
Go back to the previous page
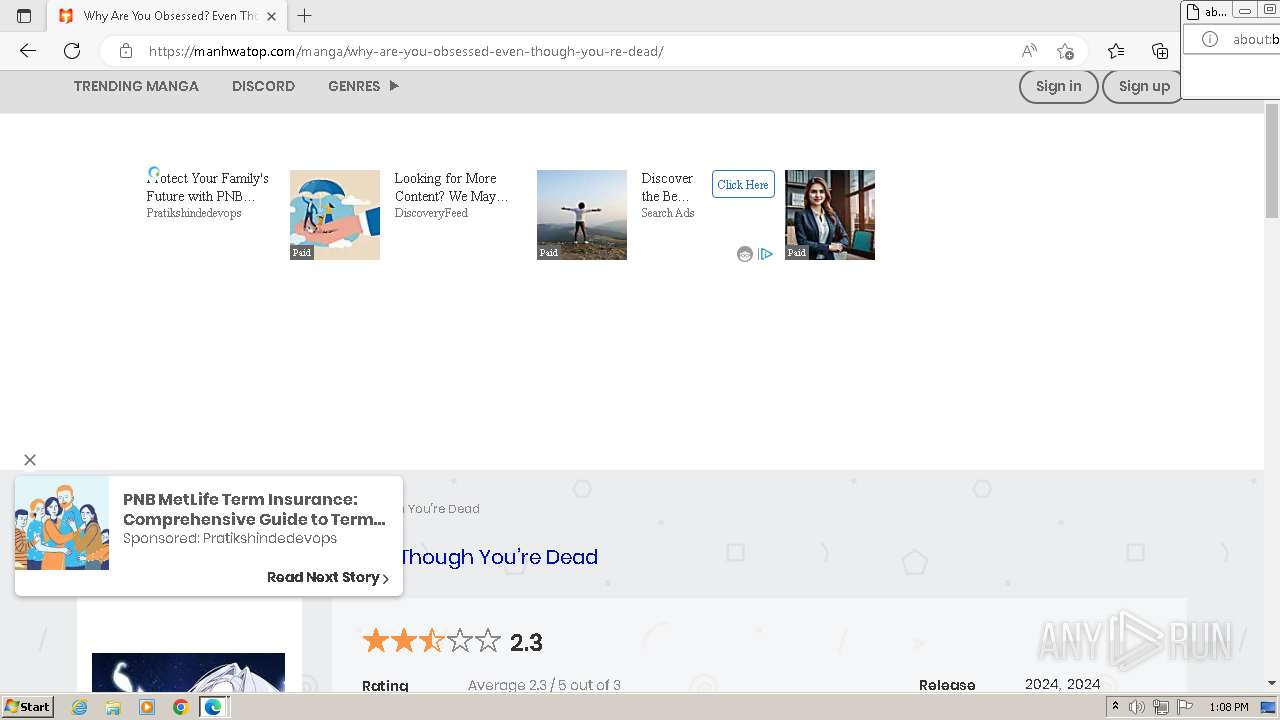point(28,51)
